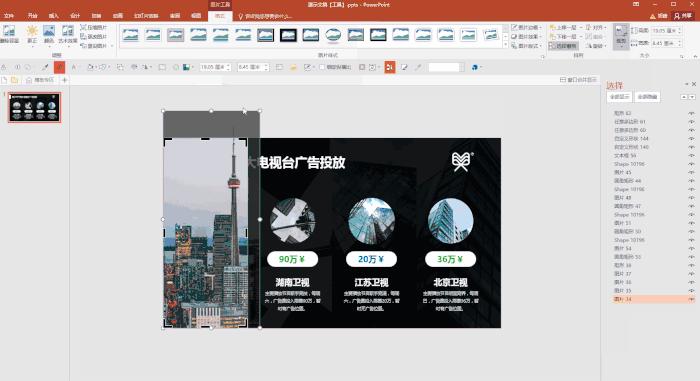Move selected object down in Selection pane order
Viewport: 700px width, 381px height.
click(692, 97)
